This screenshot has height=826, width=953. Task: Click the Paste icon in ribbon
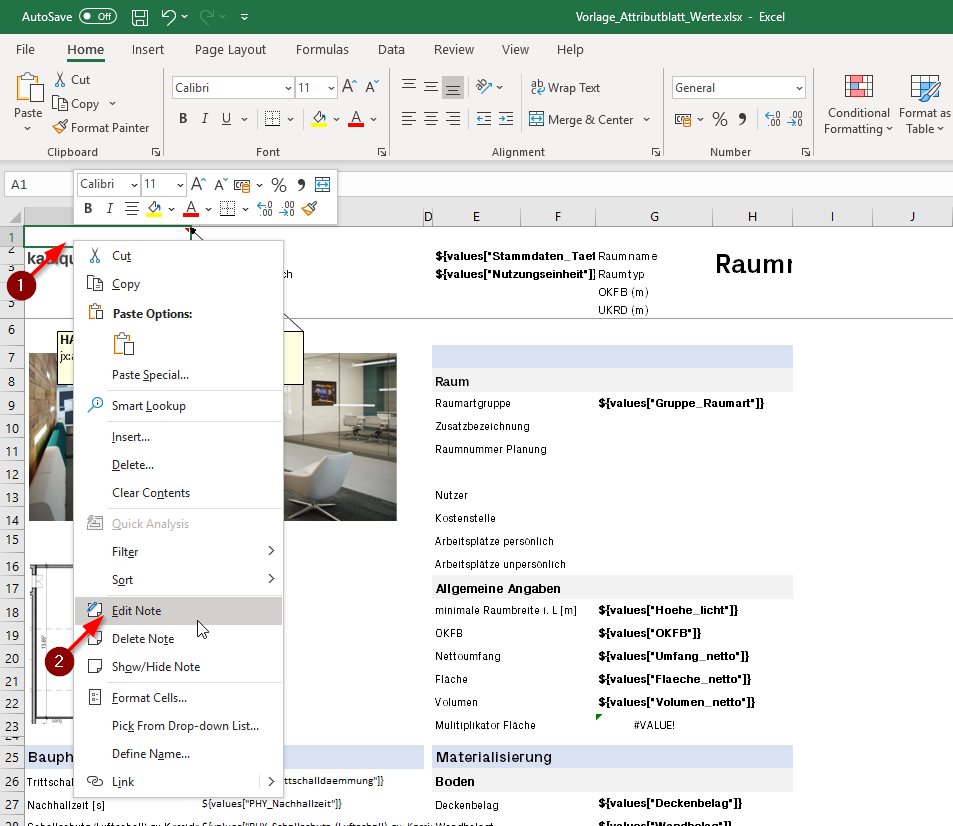pos(29,88)
